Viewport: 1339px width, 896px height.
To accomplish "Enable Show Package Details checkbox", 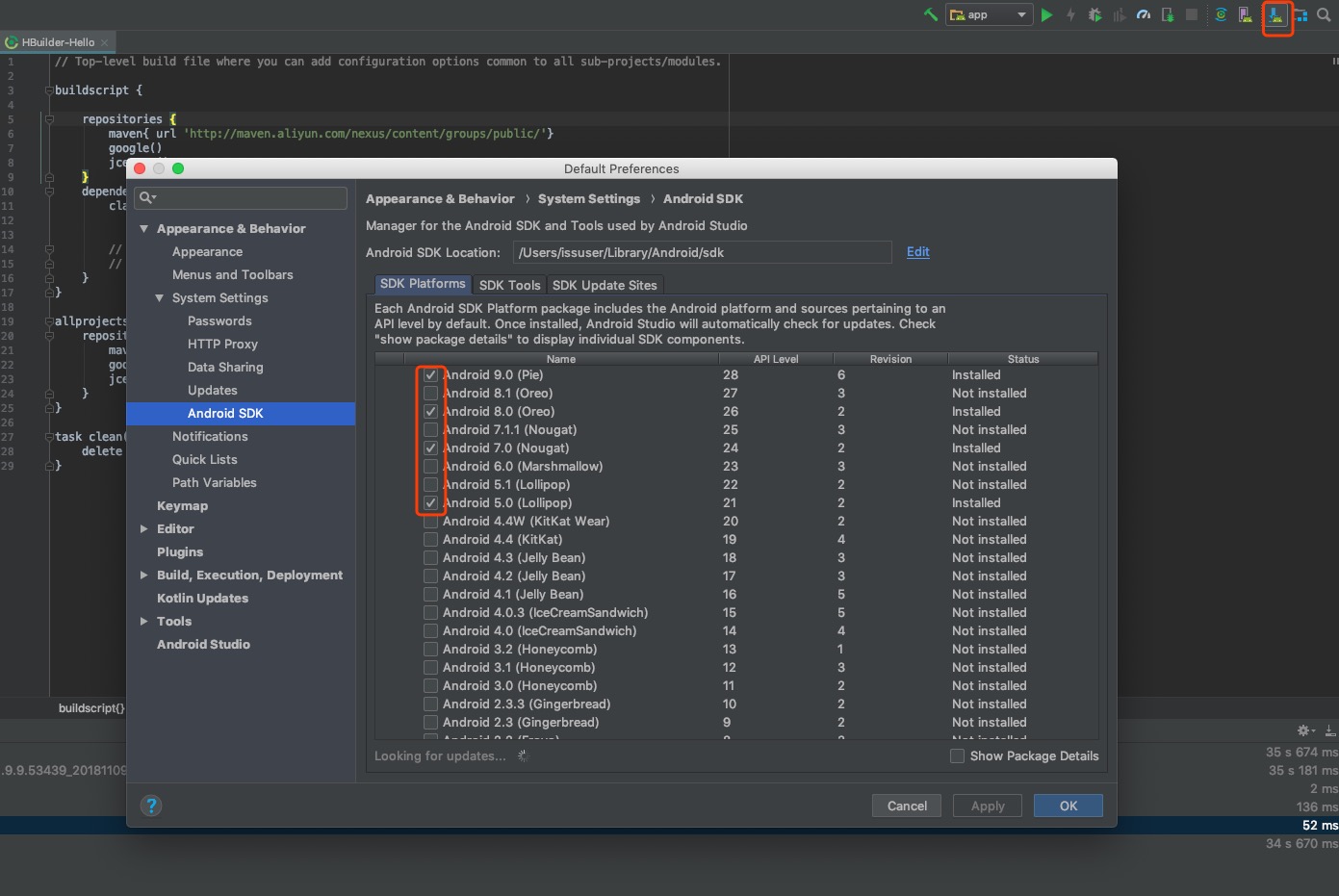I will [957, 755].
